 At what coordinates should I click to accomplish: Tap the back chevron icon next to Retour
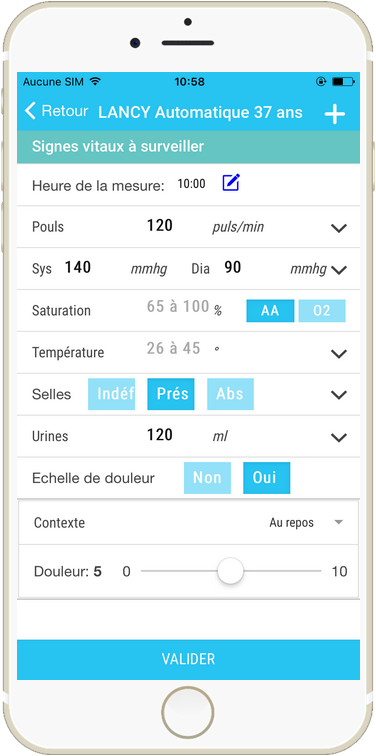(30, 111)
